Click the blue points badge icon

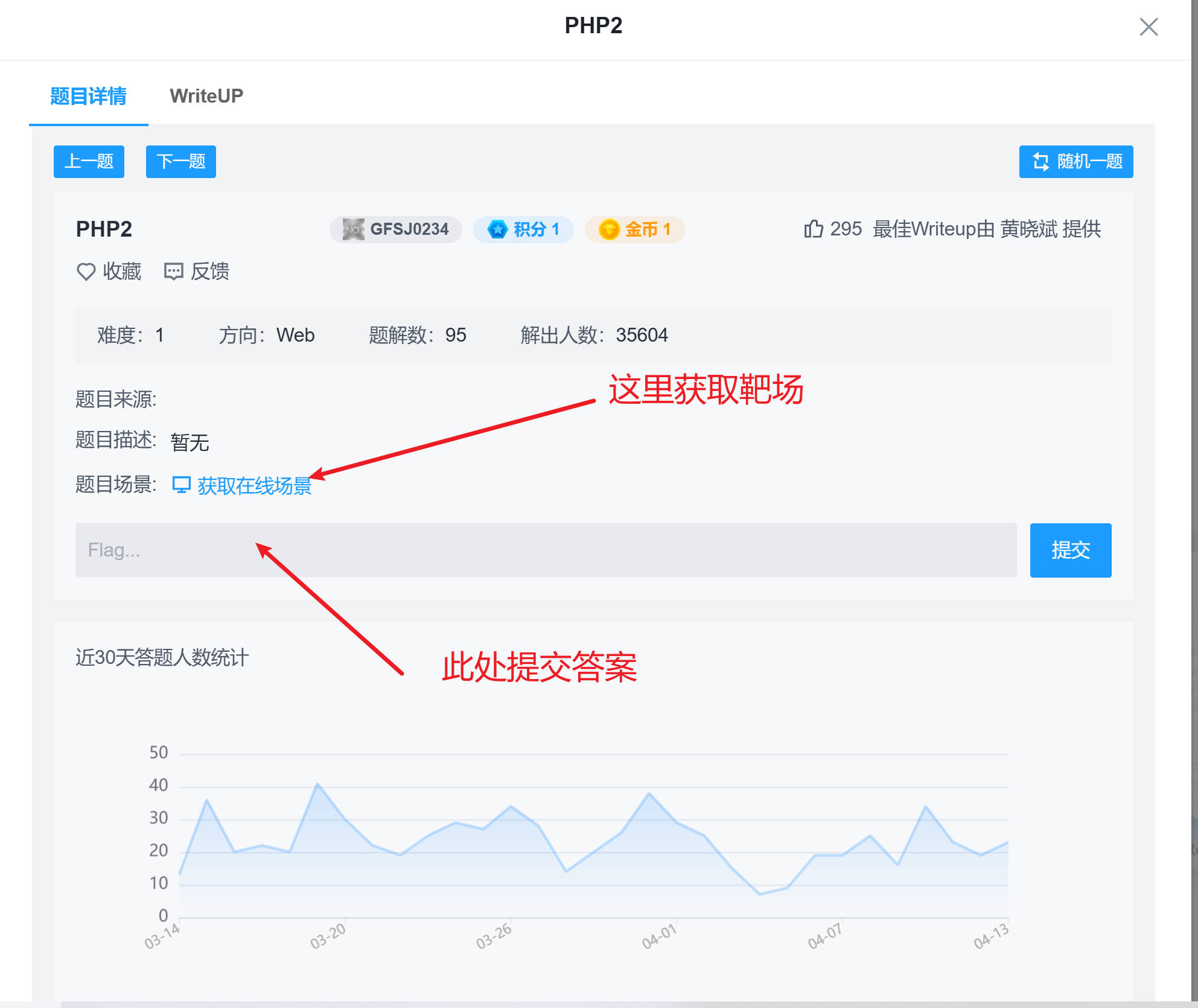pyautogui.click(x=497, y=229)
